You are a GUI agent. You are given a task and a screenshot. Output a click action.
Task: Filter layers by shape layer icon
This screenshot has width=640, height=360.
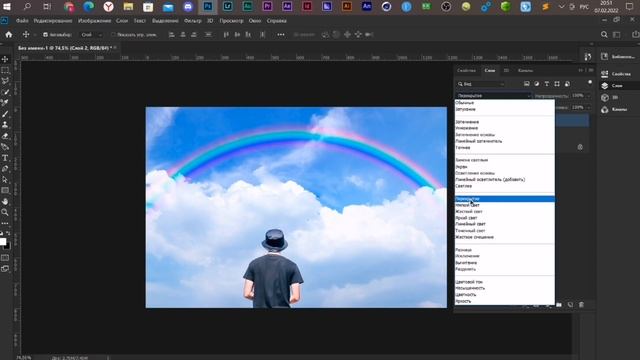click(557, 84)
